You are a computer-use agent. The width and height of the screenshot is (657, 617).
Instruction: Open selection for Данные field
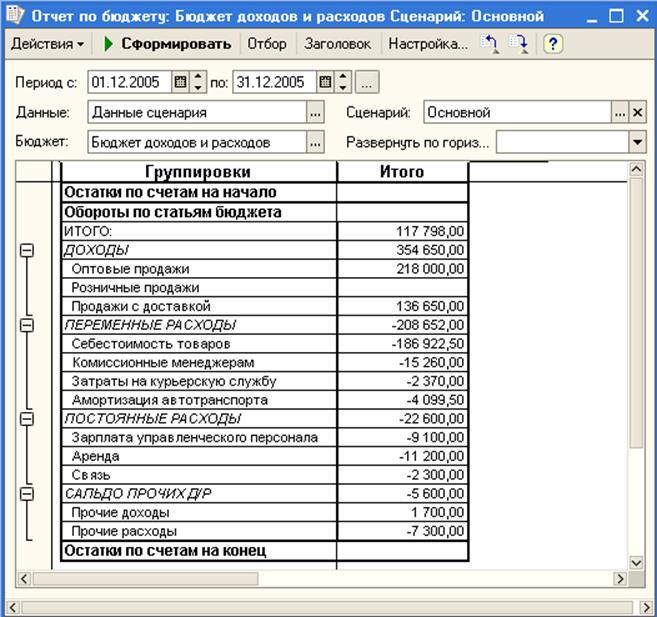(316, 112)
